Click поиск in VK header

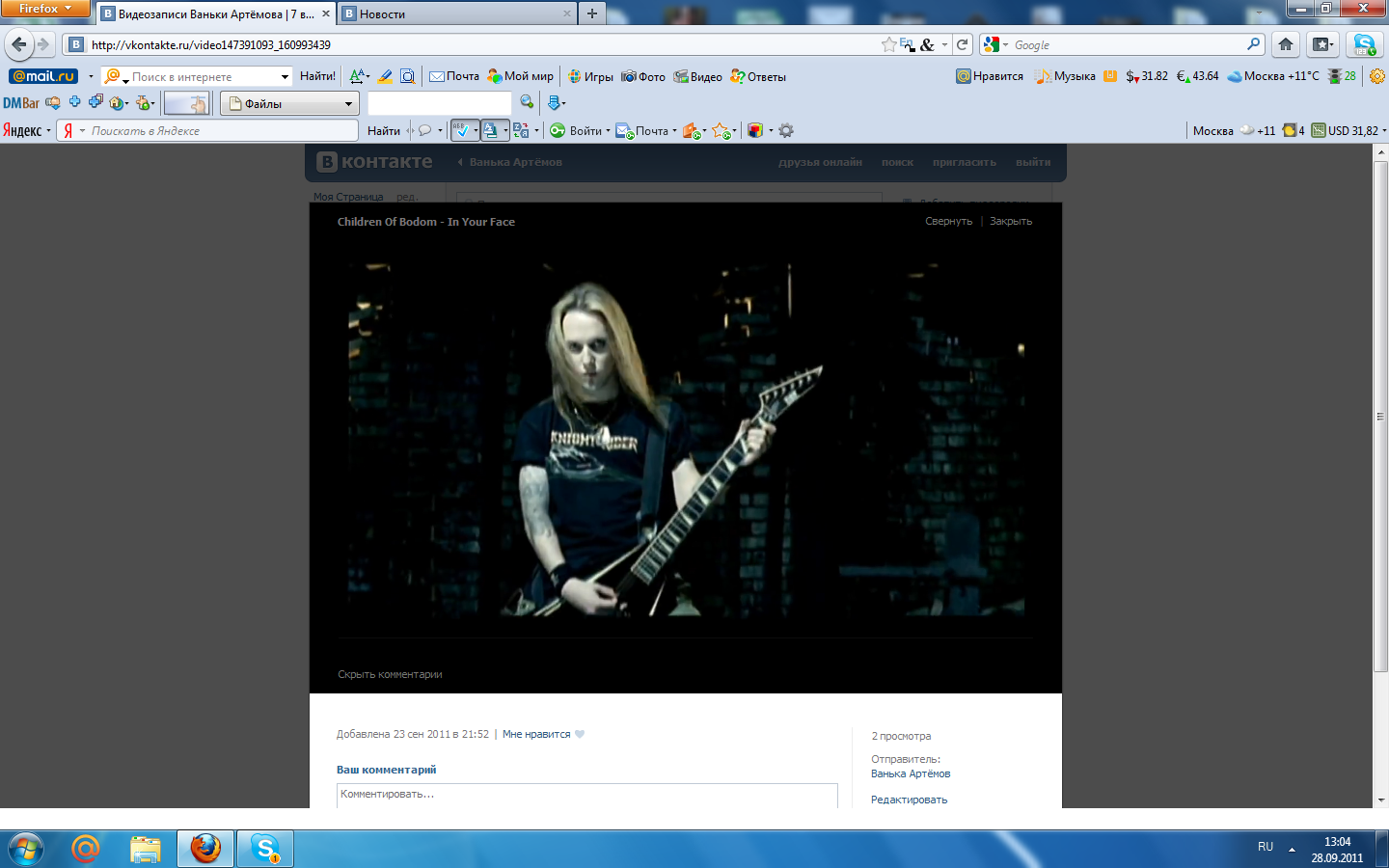[x=897, y=162]
